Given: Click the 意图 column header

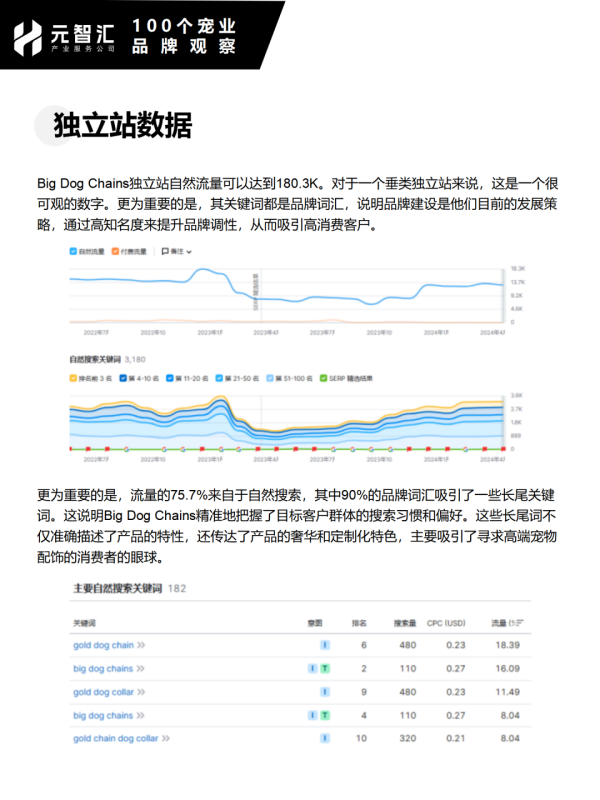Looking at the screenshot, I should coord(315,623).
